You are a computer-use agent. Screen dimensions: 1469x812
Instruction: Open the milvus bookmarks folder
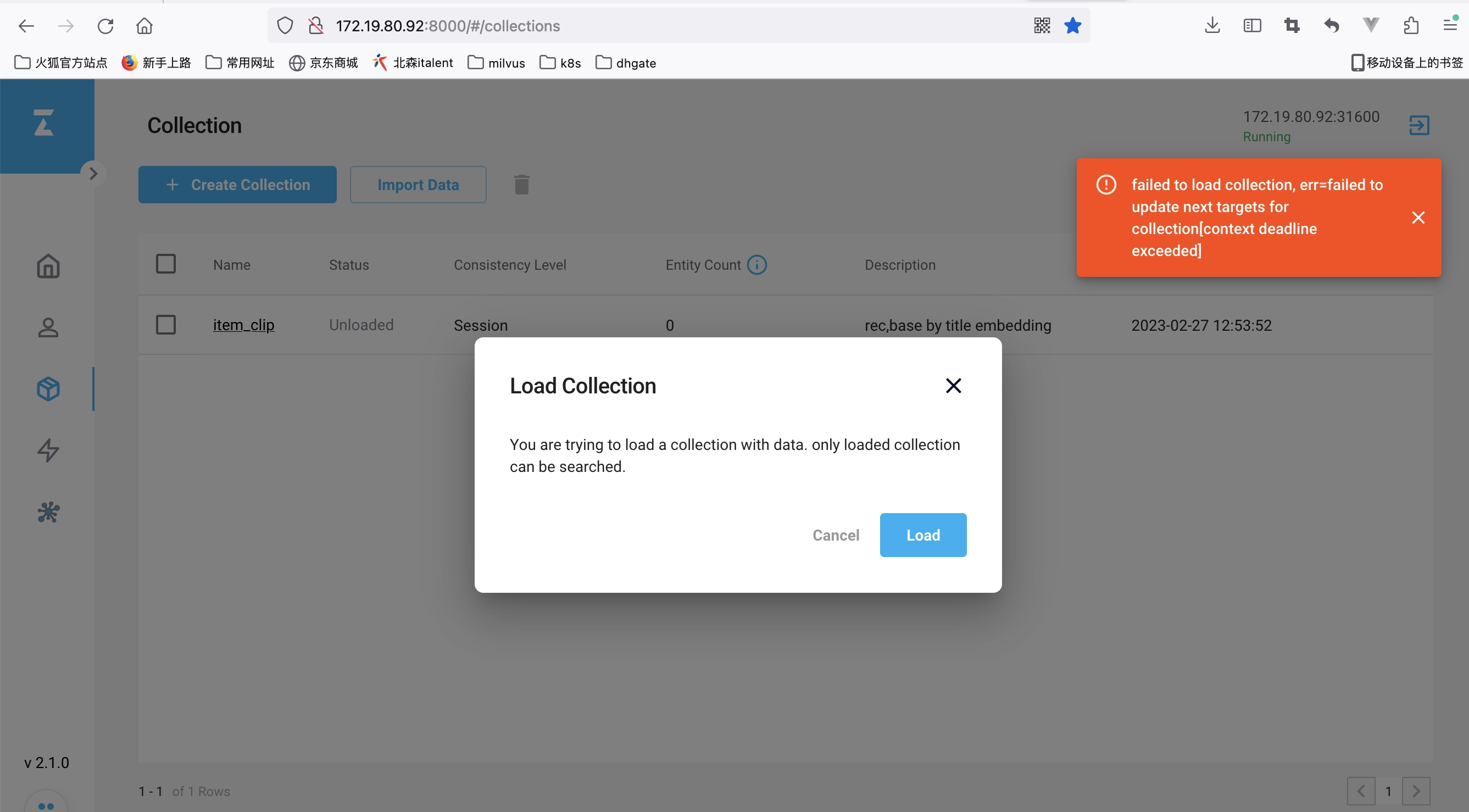pos(496,63)
